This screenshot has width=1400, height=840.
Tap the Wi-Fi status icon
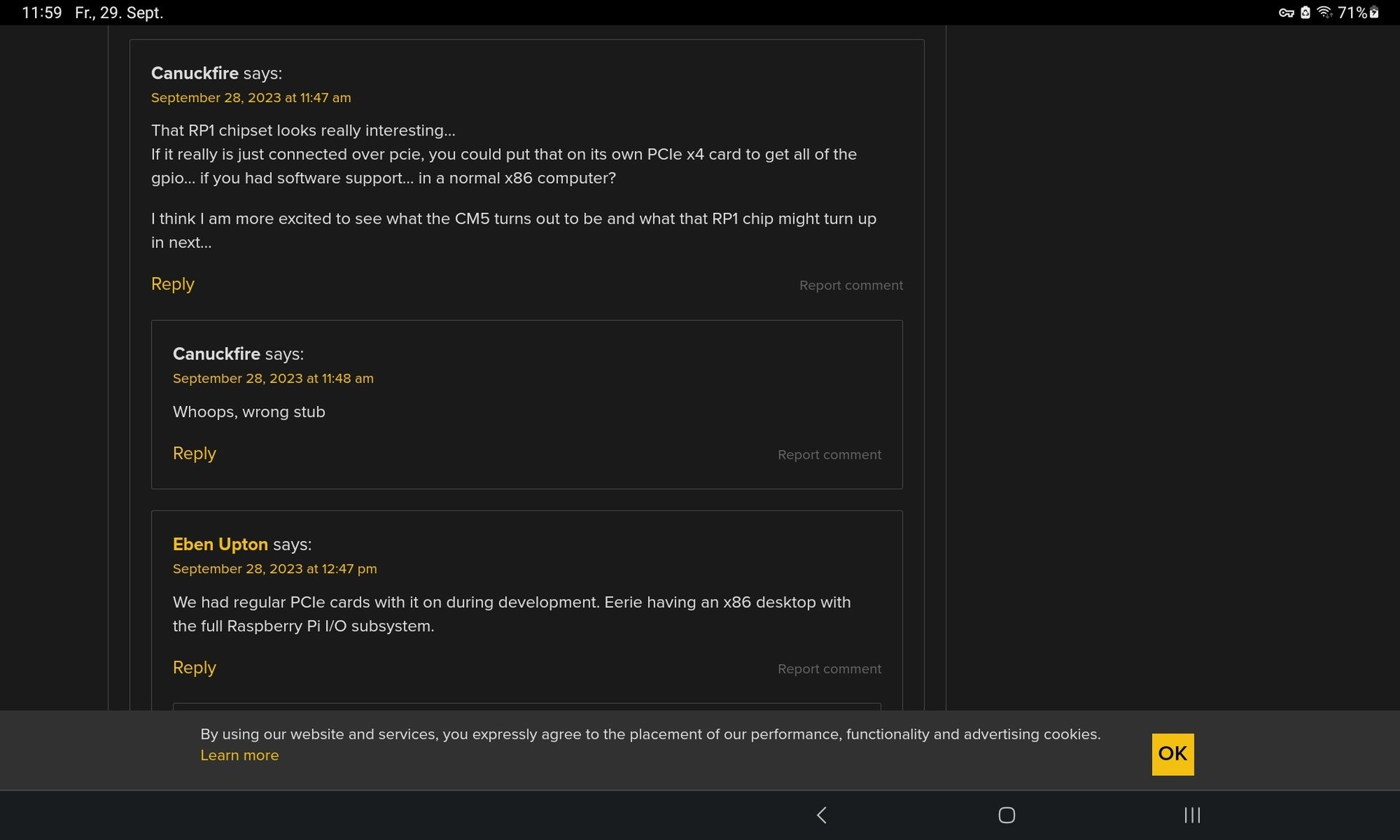click(1324, 12)
